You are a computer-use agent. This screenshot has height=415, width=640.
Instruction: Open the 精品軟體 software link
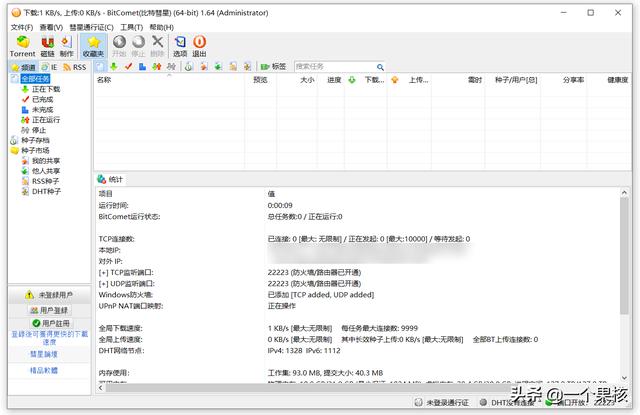click(44, 370)
